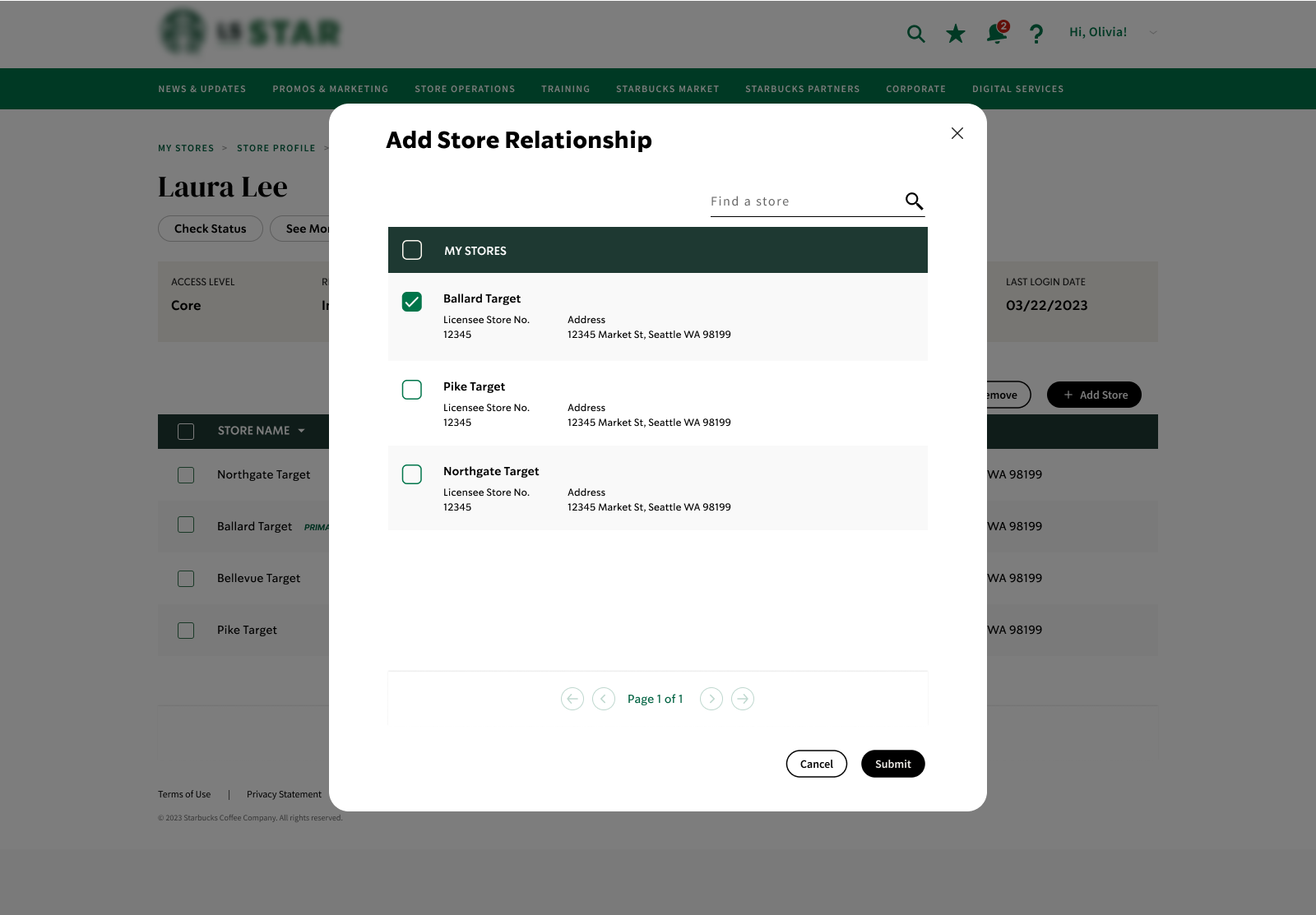1316x915 pixels.
Task: Open the search magnifier in the header
Action: [915, 34]
